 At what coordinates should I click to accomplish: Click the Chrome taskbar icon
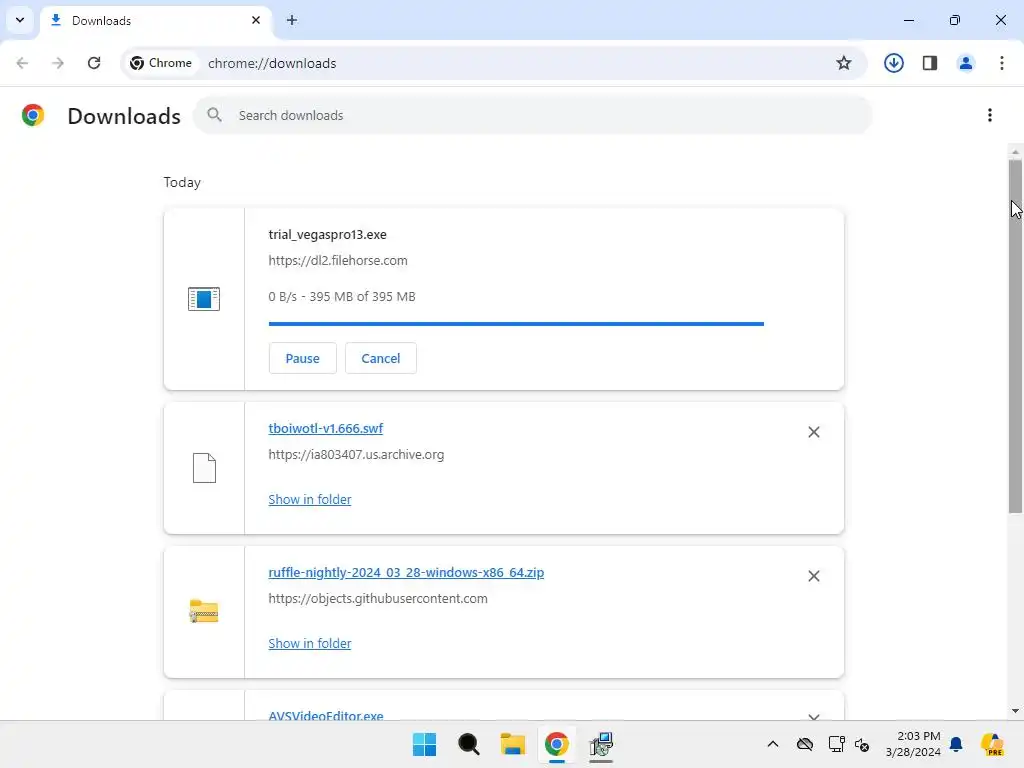(x=556, y=744)
